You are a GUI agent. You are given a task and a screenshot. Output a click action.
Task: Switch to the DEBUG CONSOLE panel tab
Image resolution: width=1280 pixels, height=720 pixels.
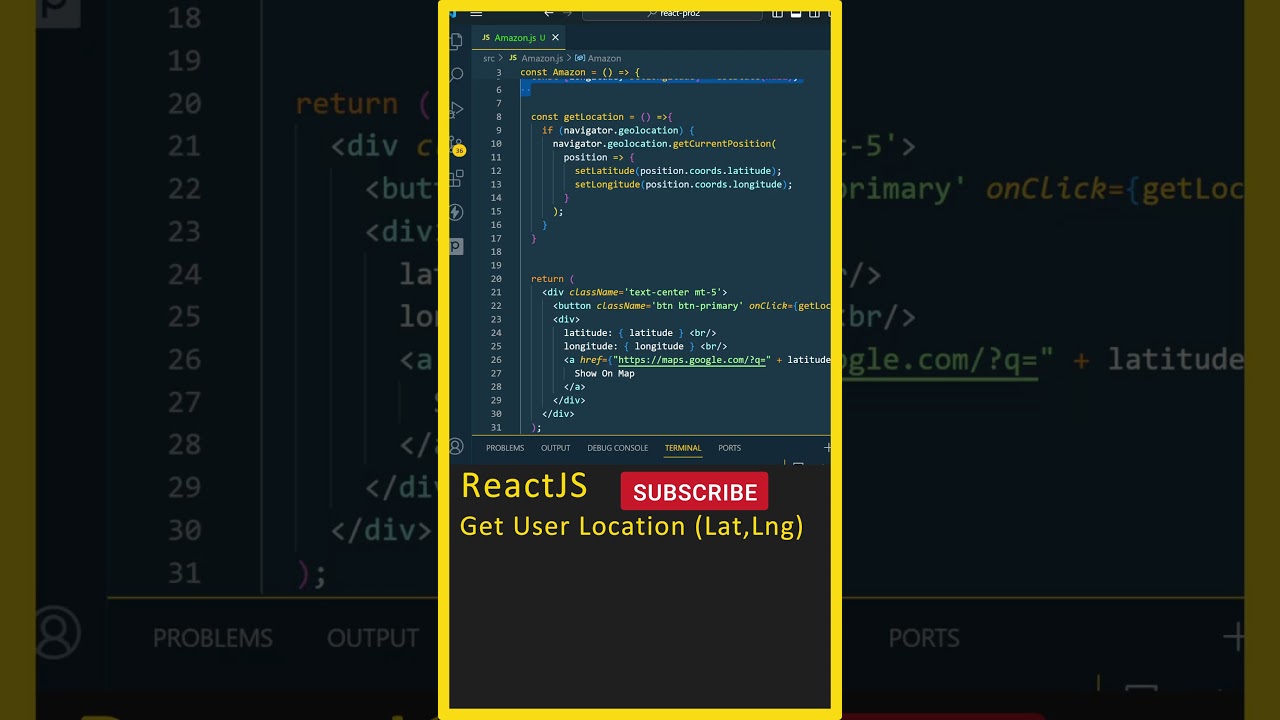pyautogui.click(x=617, y=448)
